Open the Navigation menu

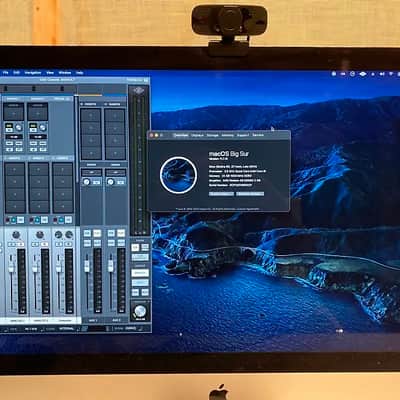[x=33, y=72]
